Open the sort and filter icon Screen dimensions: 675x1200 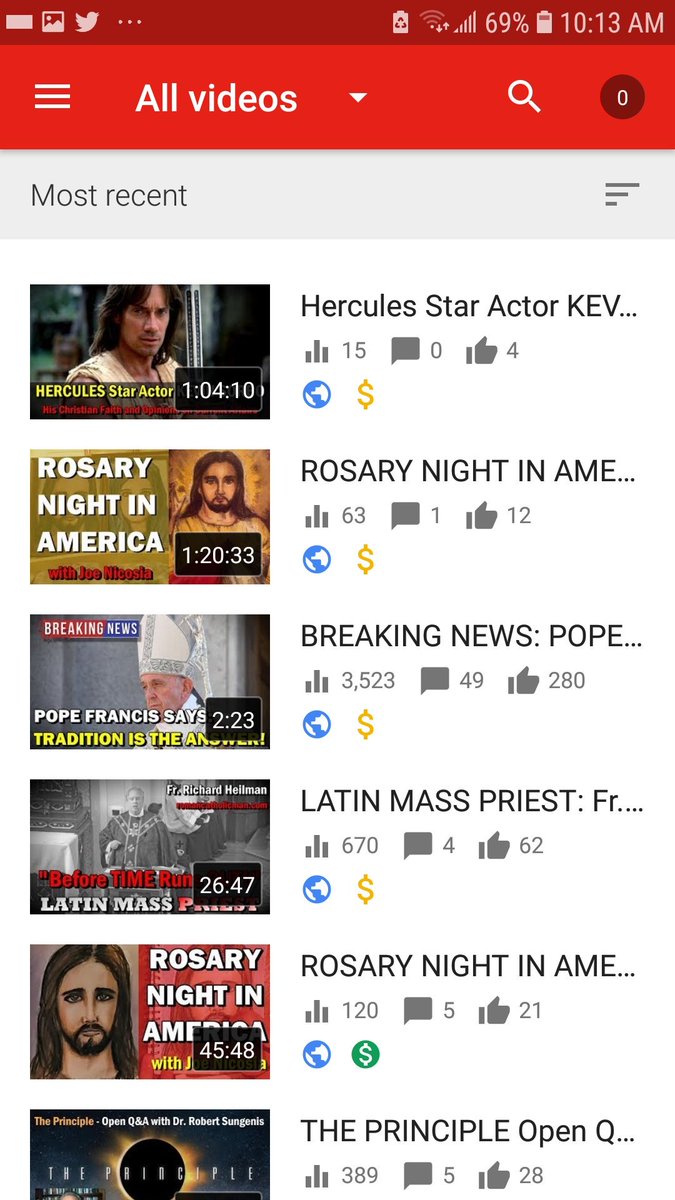click(x=622, y=195)
